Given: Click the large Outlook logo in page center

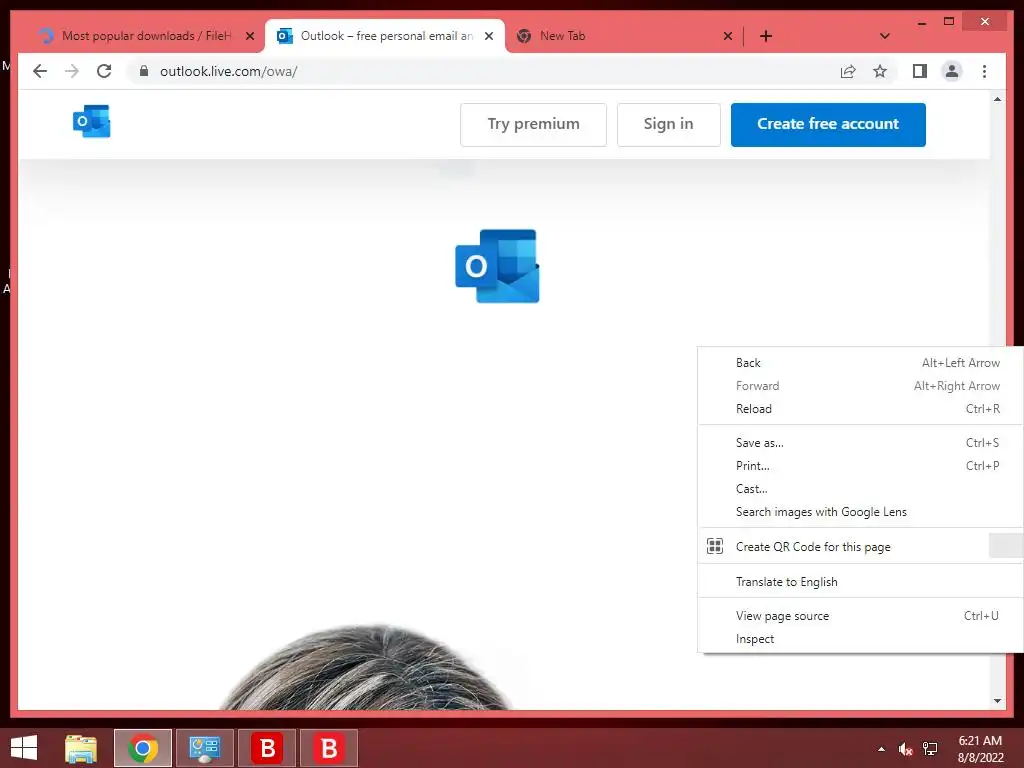Looking at the screenshot, I should pyautogui.click(x=498, y=266).
